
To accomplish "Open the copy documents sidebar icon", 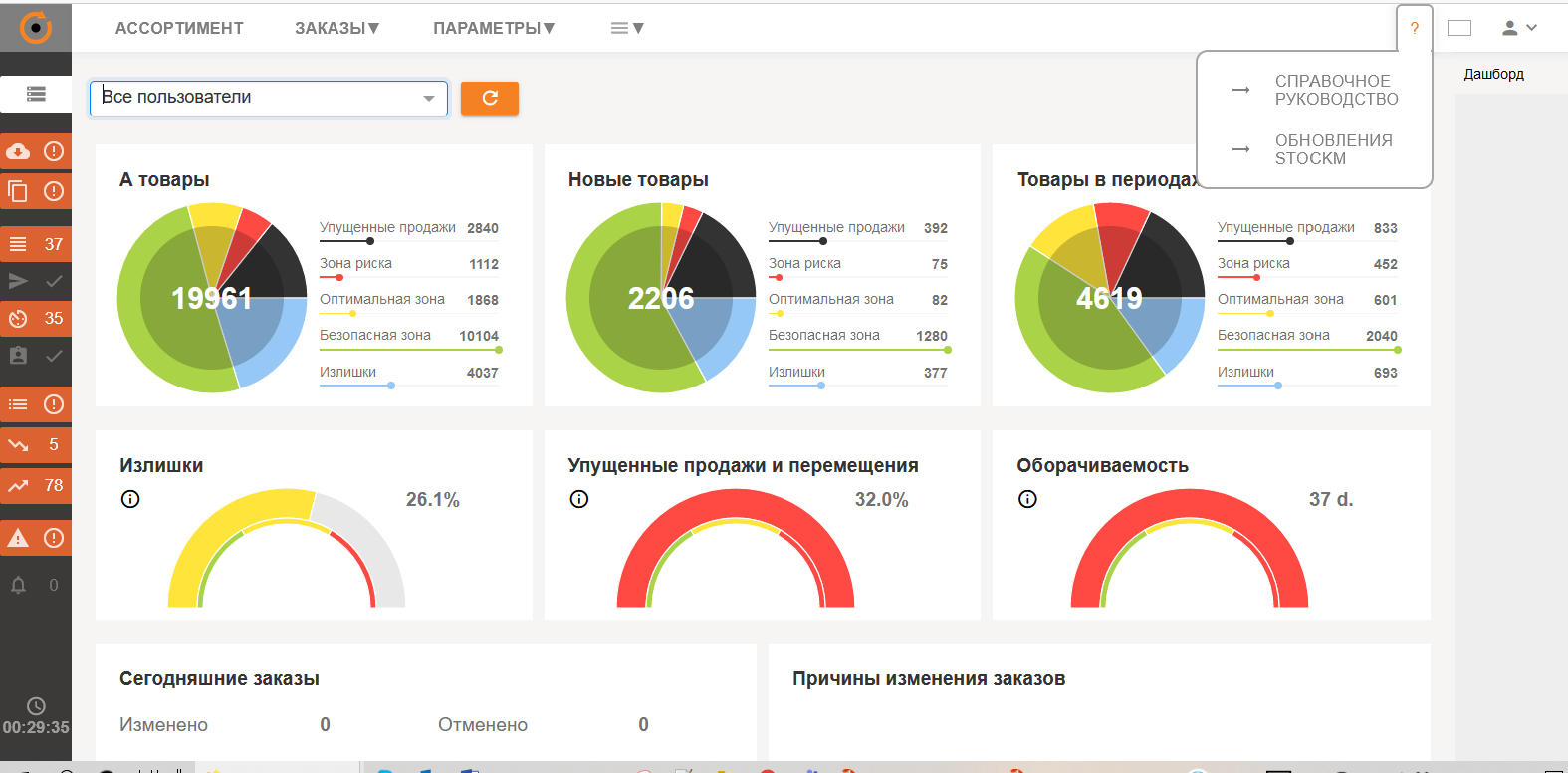I will (x=18, y=191).
